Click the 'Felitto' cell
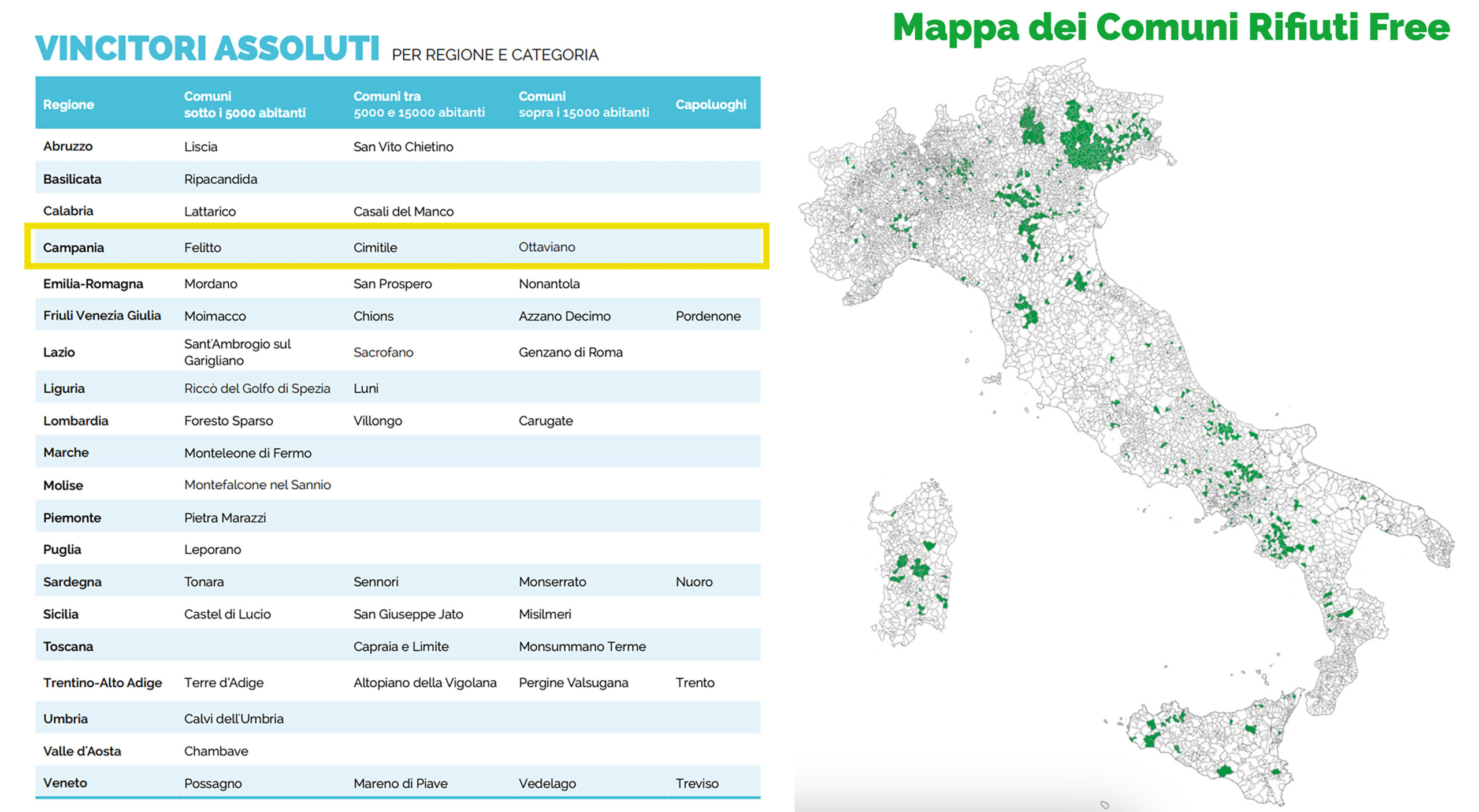Screen dimensions: 1479x812 pos(202,248)
